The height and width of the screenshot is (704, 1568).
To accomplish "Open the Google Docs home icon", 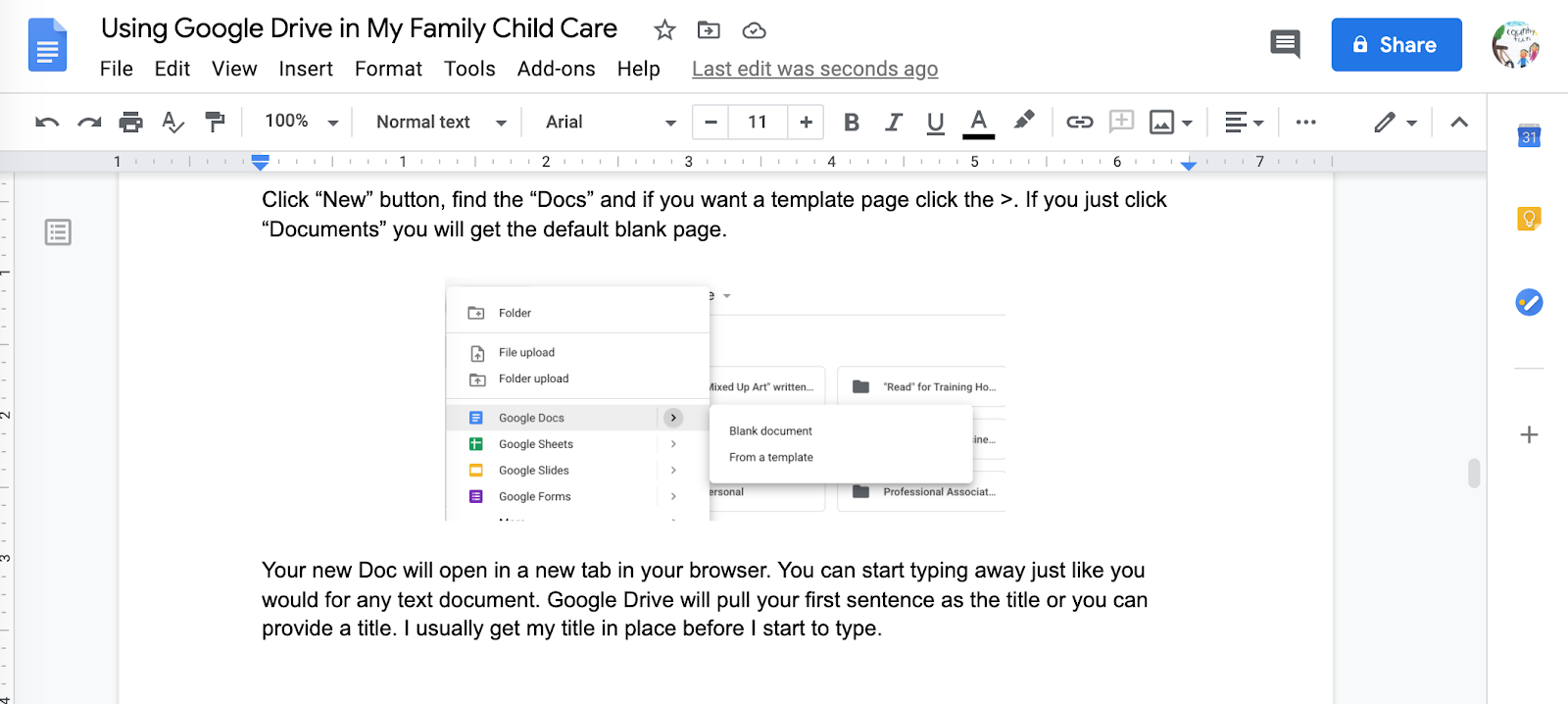I will point(47,45).
